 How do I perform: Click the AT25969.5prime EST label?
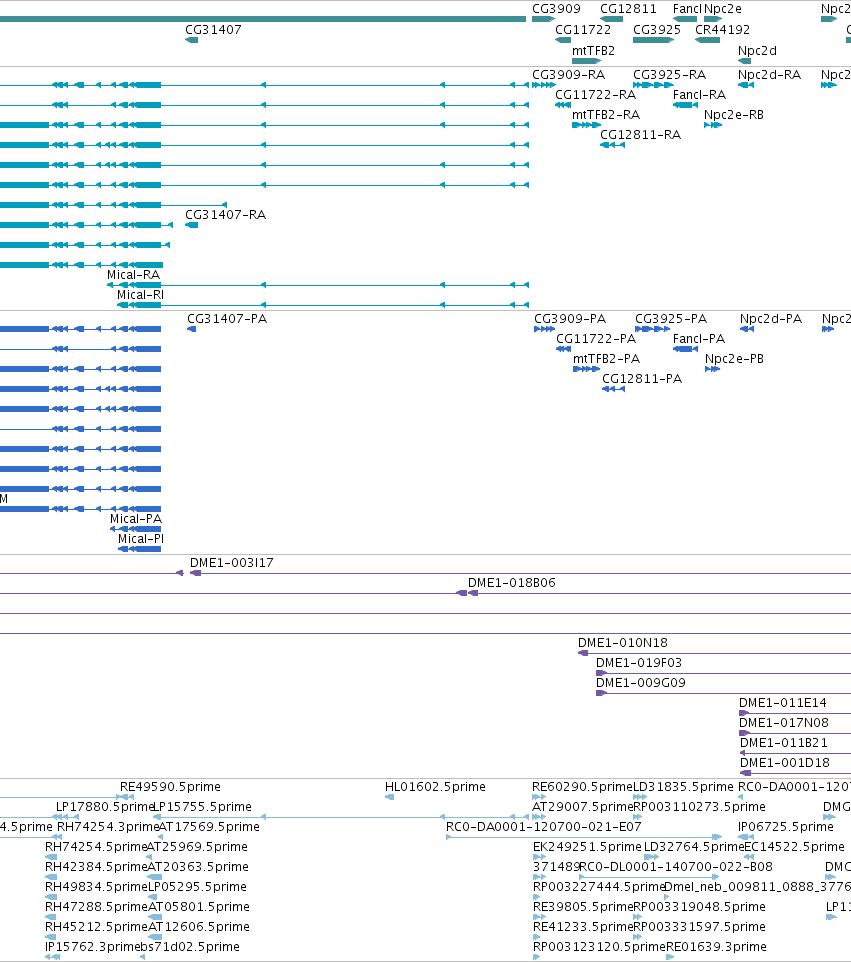[198, 847]
